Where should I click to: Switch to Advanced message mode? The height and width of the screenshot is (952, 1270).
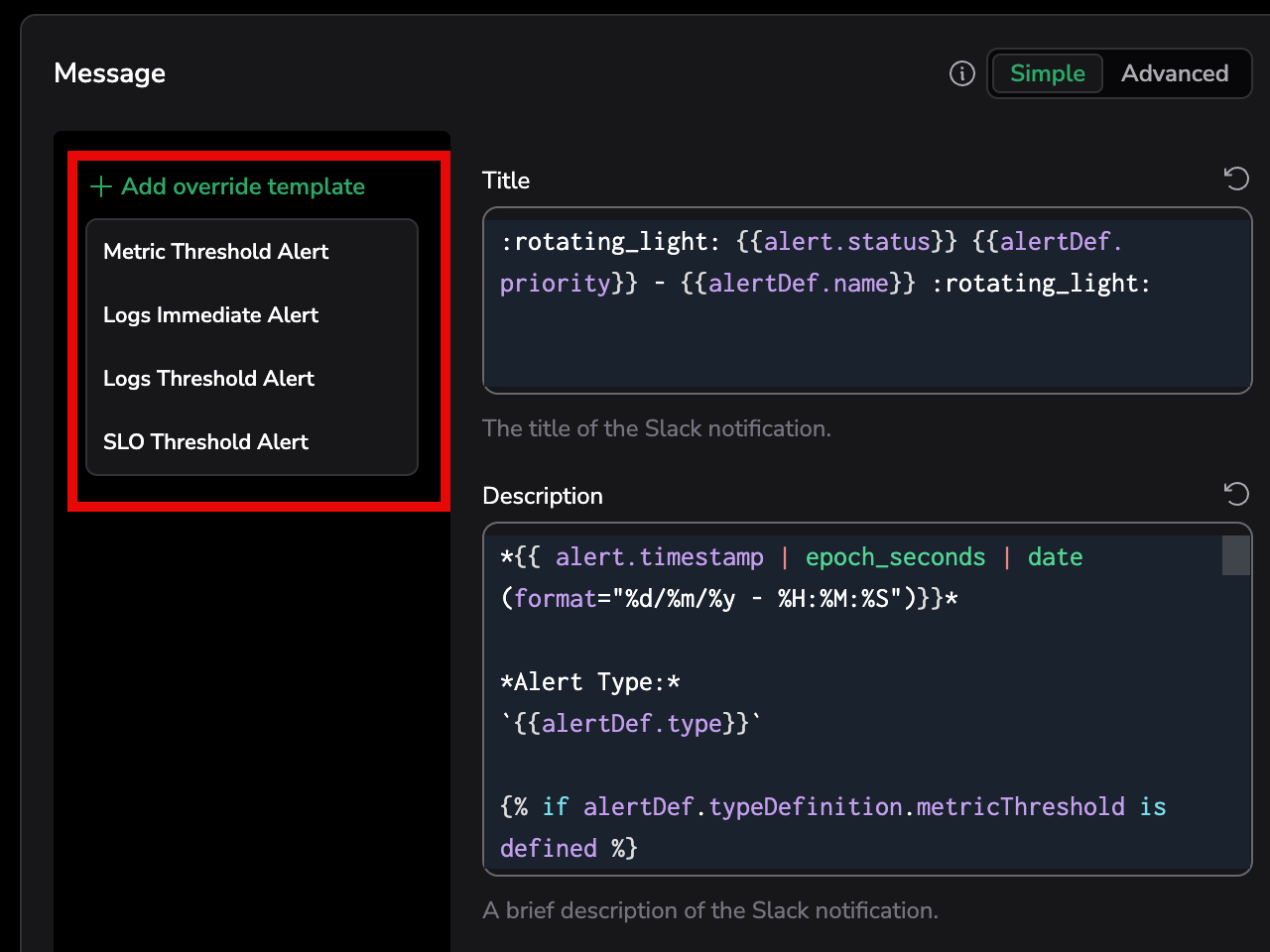1175,73
